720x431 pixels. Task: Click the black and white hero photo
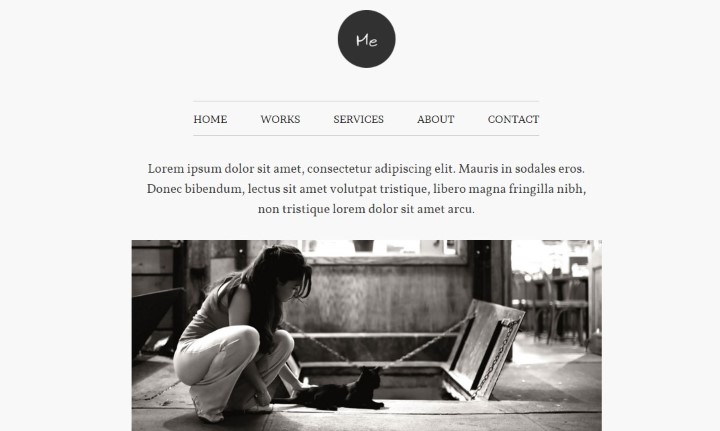tap(366, 336)
